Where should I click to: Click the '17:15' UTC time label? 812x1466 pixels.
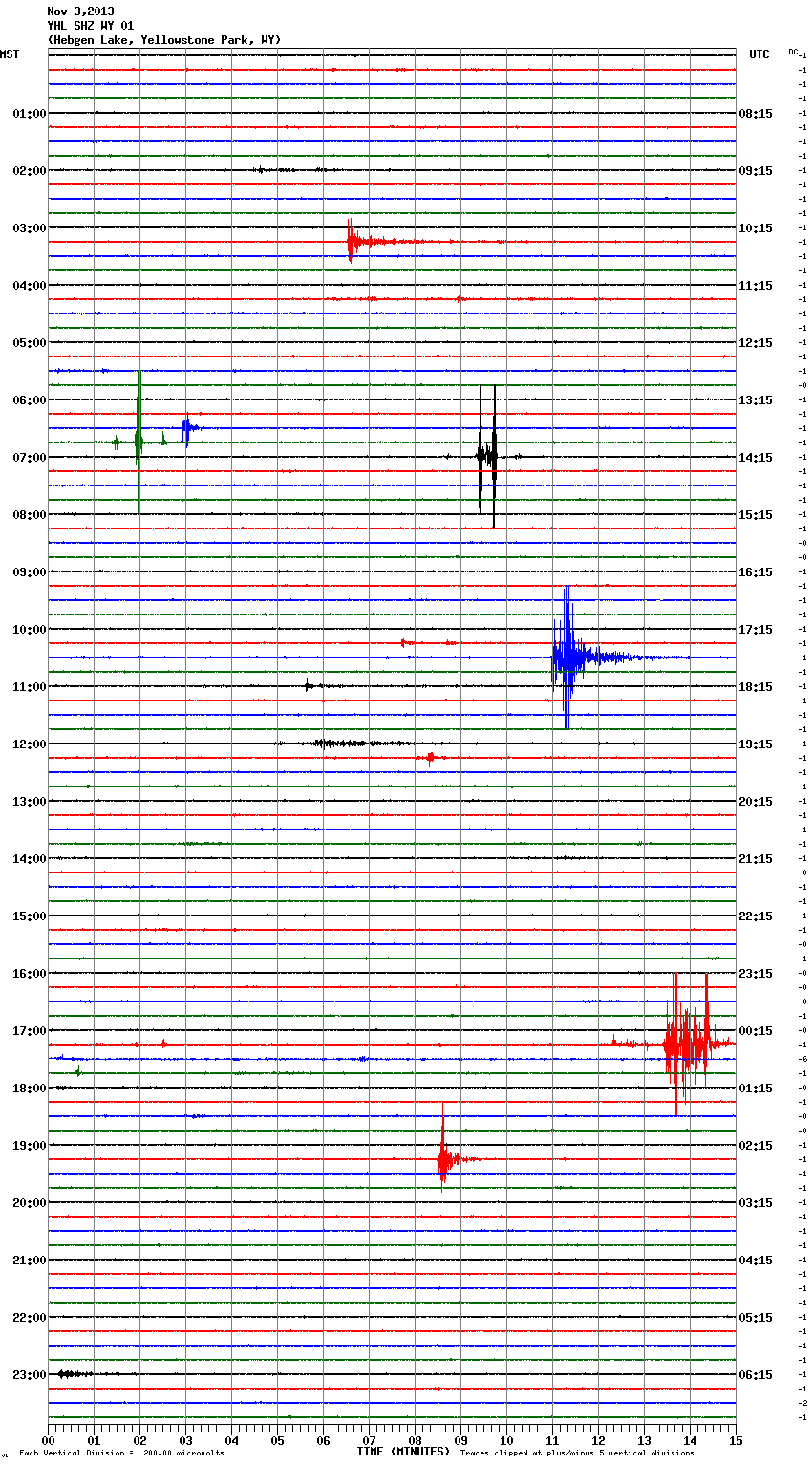coord(756,630)
